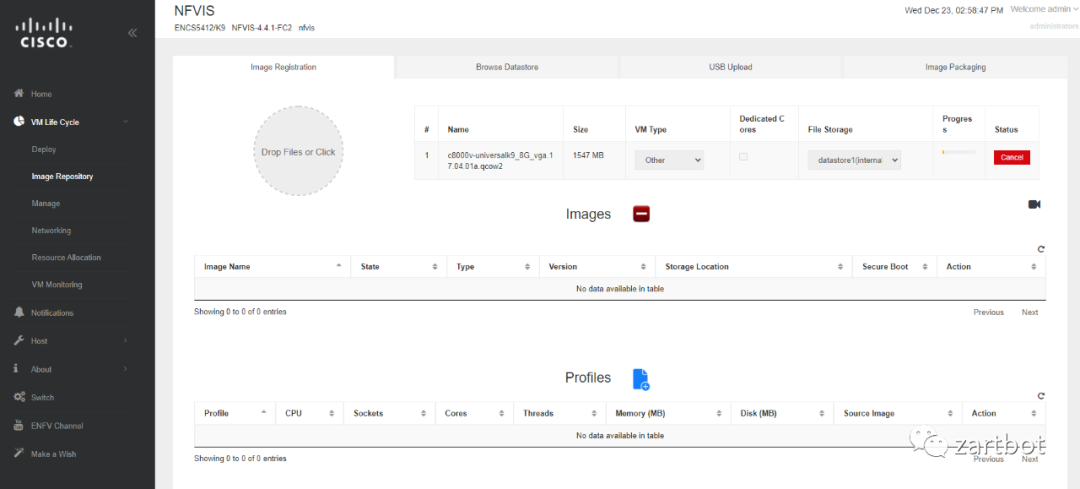Image resolution: width=1080 pixels, height=489 pixels.
Task: Click the Cisco logo
Action: click(43, 34)
